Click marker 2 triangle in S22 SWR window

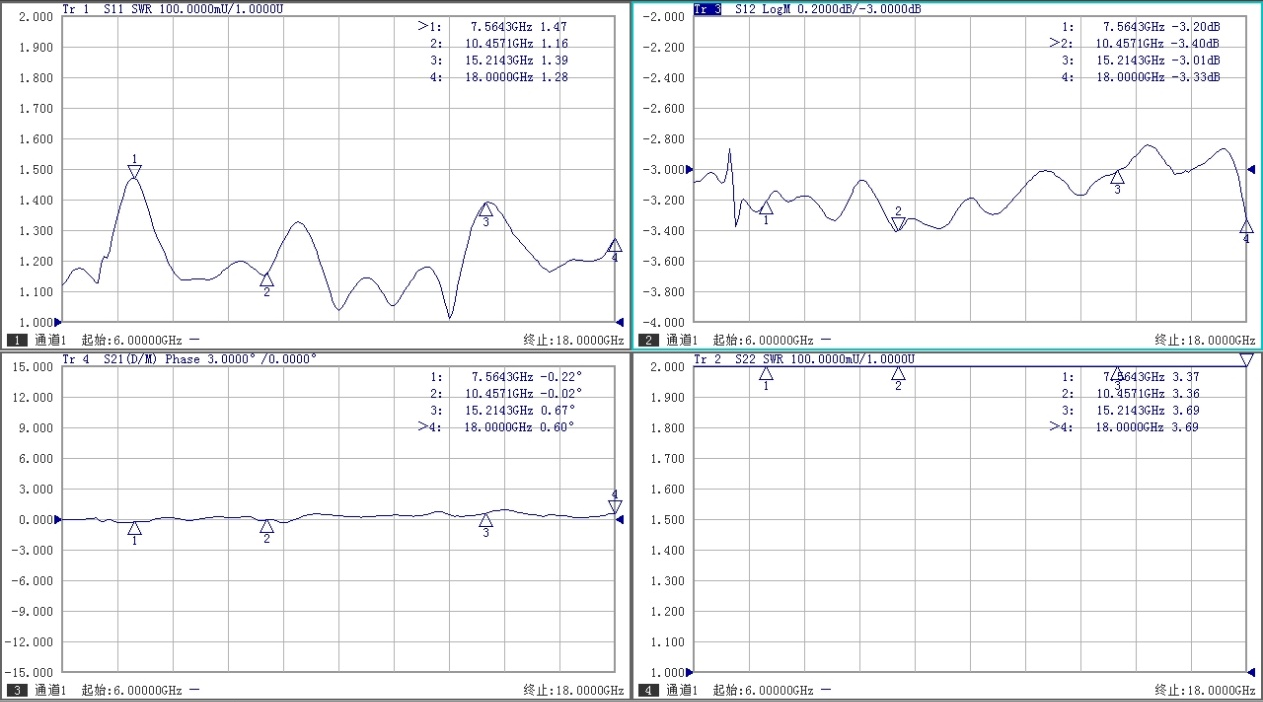point(898,374)
